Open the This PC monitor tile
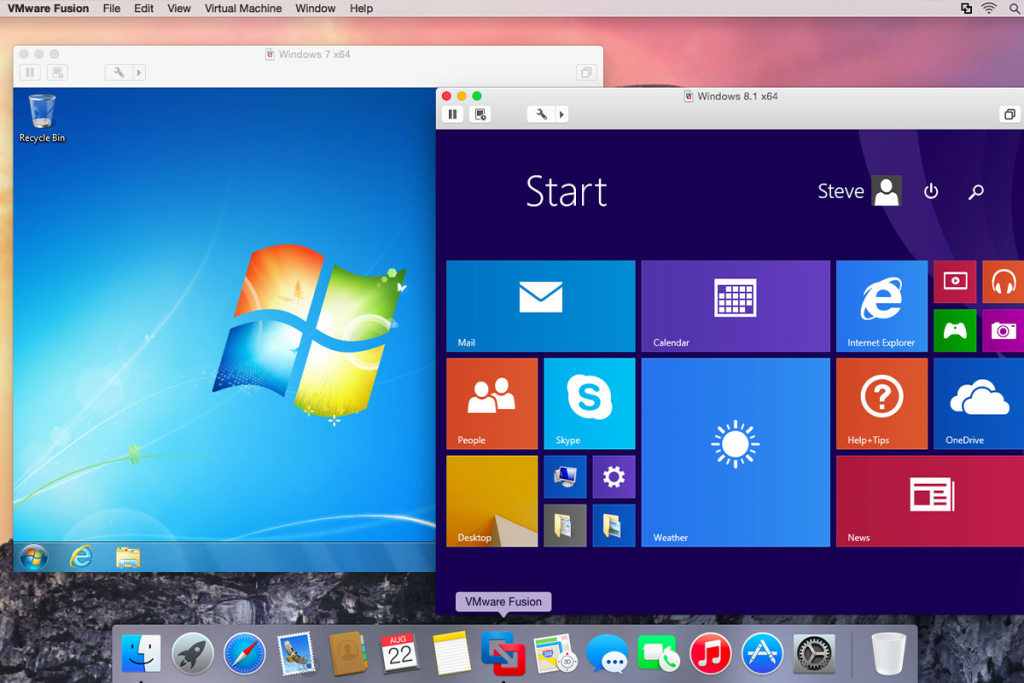The height and width of the screenshot is (683, 1024). pos(565,477)
